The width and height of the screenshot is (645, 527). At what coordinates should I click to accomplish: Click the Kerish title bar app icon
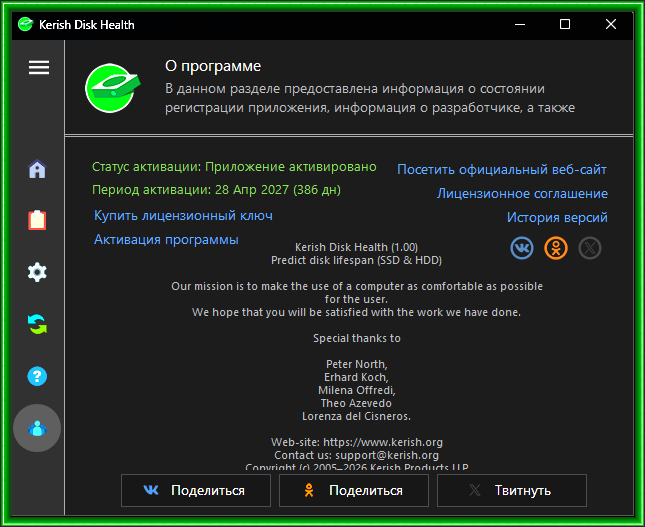[25, 24]
